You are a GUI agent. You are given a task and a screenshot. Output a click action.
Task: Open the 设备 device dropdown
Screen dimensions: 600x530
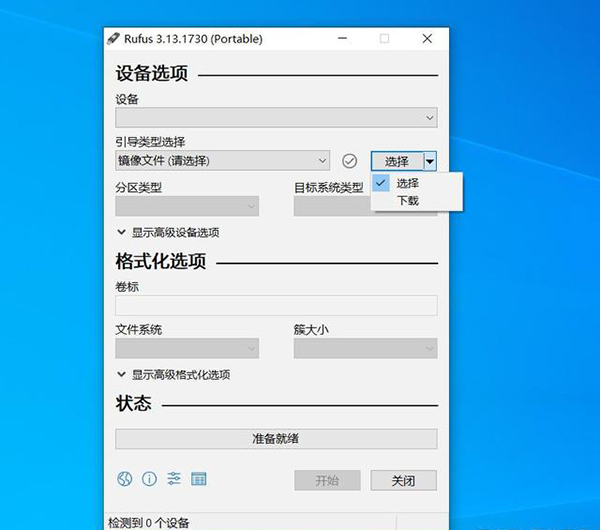276,118
